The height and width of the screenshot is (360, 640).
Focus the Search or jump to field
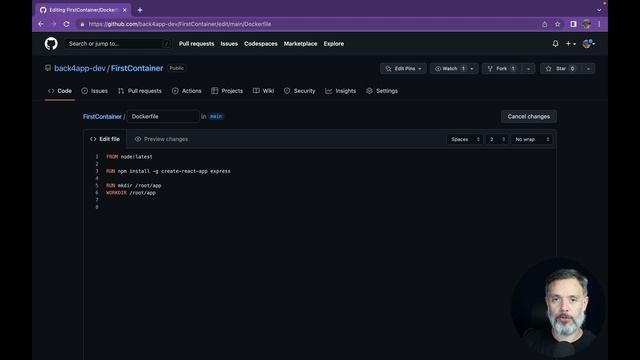point(118,44)
